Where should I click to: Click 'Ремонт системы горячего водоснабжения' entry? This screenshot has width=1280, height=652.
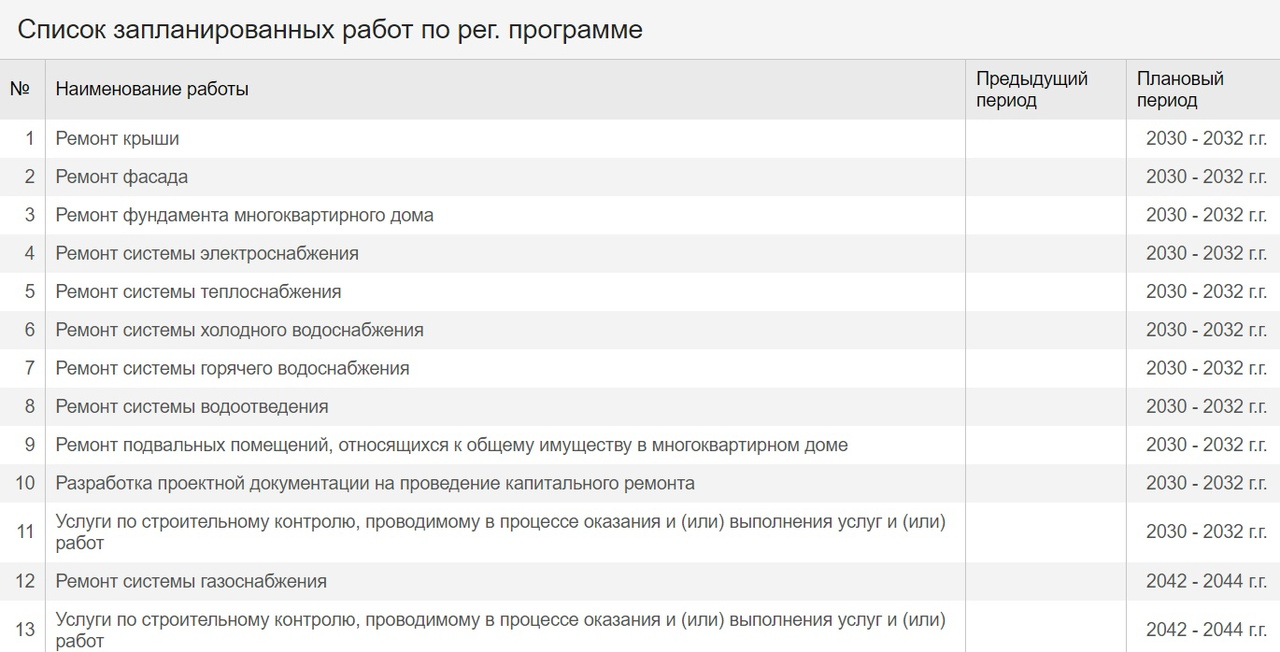(232, 368)
